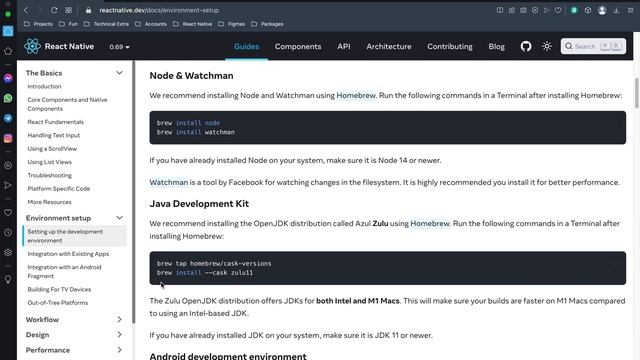Toggle light/dark theme sun icon
The height and width of the screenshot is (360, 640).
pos(547,47)
